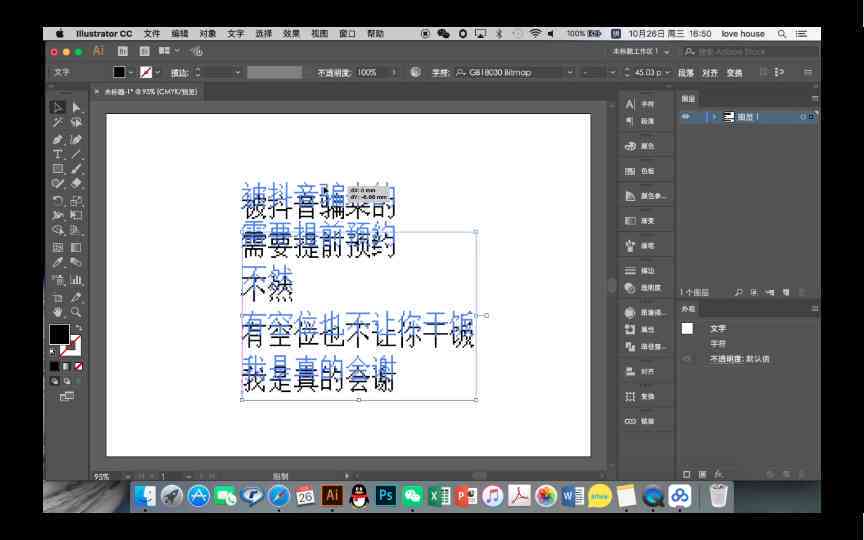This screenshot has width=864, height=540.
Task: Open the Align (对齐) panel from the dock
Action: point(641,371)
